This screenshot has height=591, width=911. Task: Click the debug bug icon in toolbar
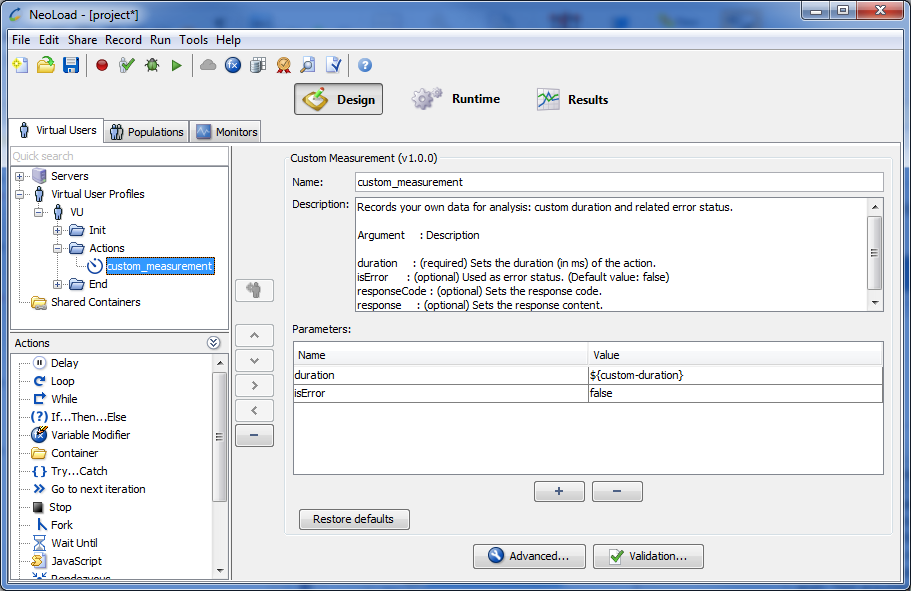coord(152,65)
